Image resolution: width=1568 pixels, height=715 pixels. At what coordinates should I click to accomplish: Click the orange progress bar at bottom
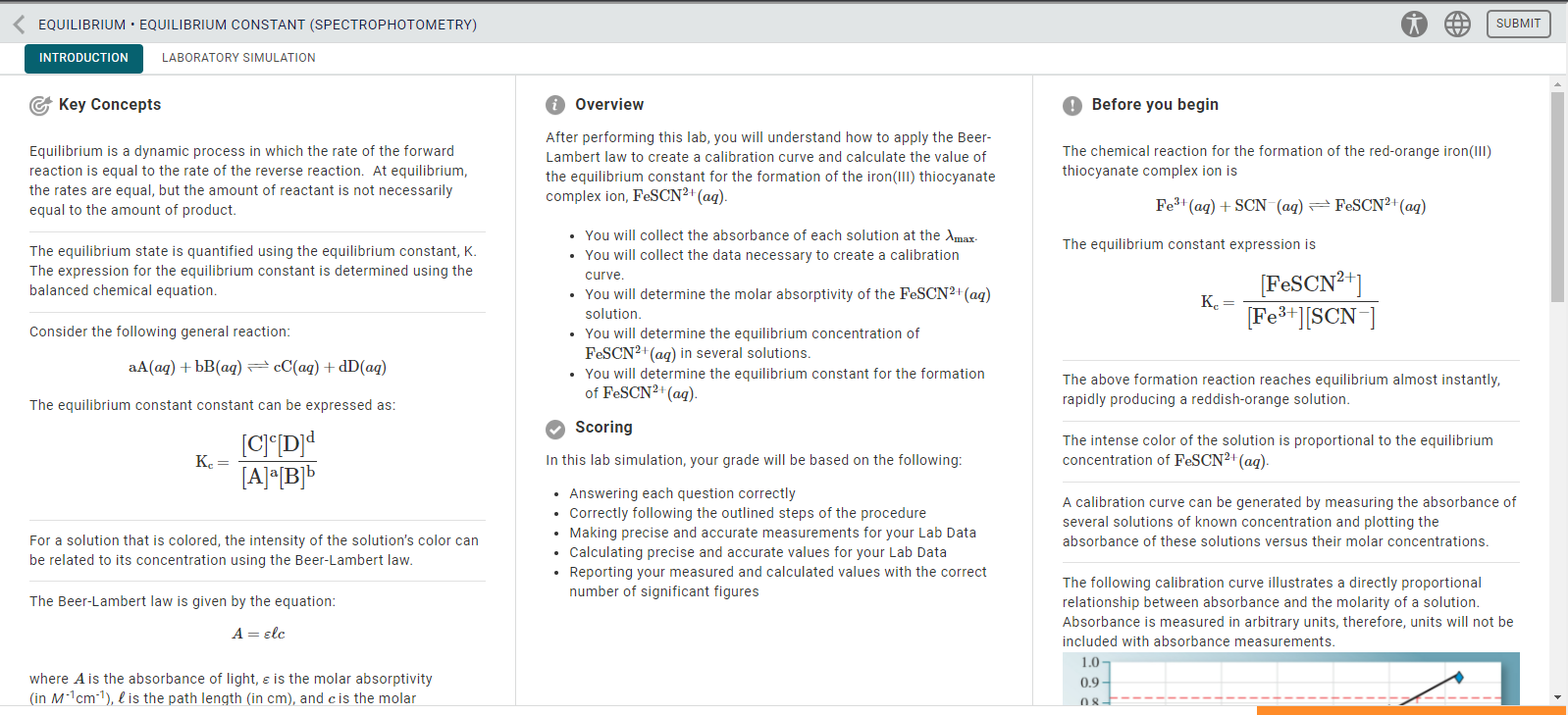[1411, 710]
